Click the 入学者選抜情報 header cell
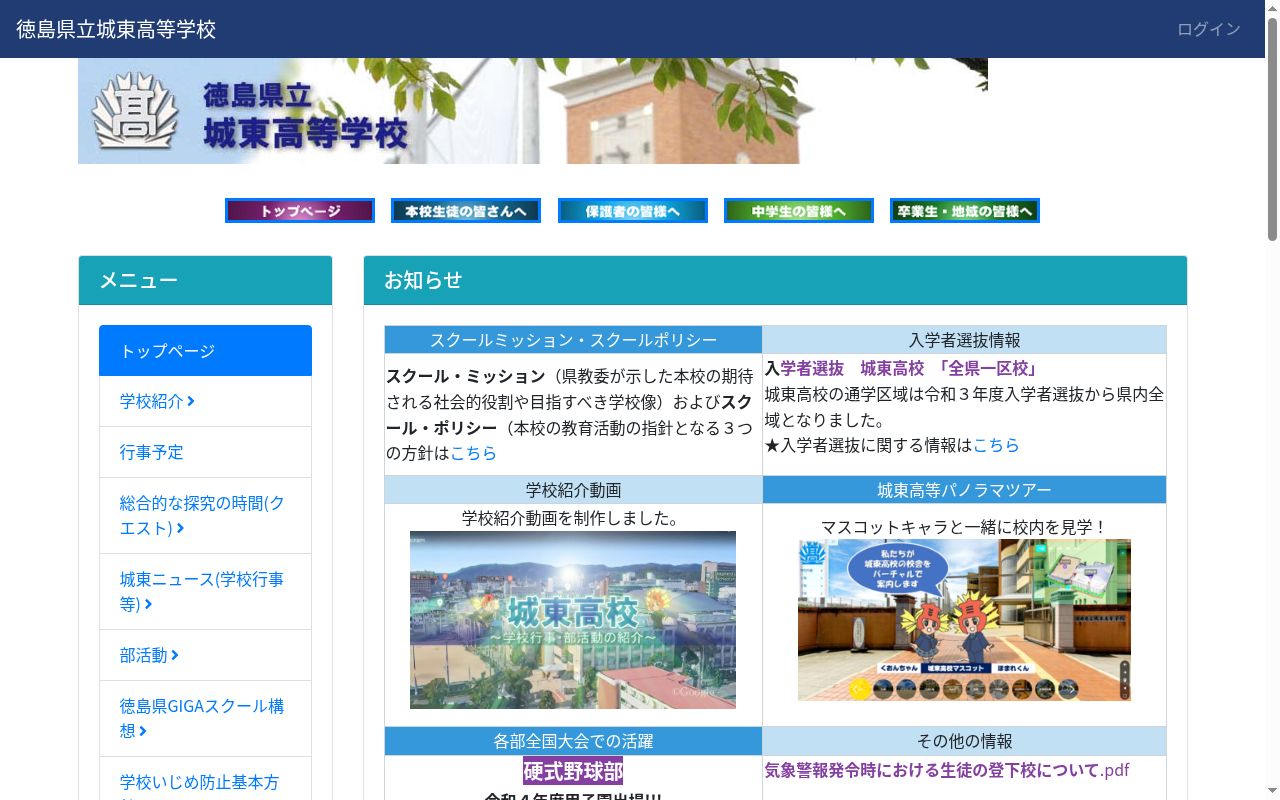The image size is (1280, 800). click(964, 340)
